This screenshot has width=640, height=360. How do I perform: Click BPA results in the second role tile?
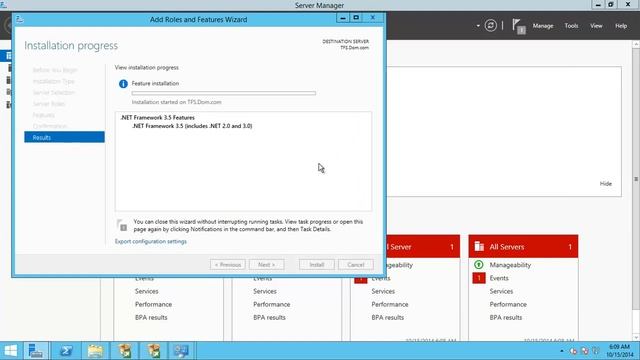point(269,318)
